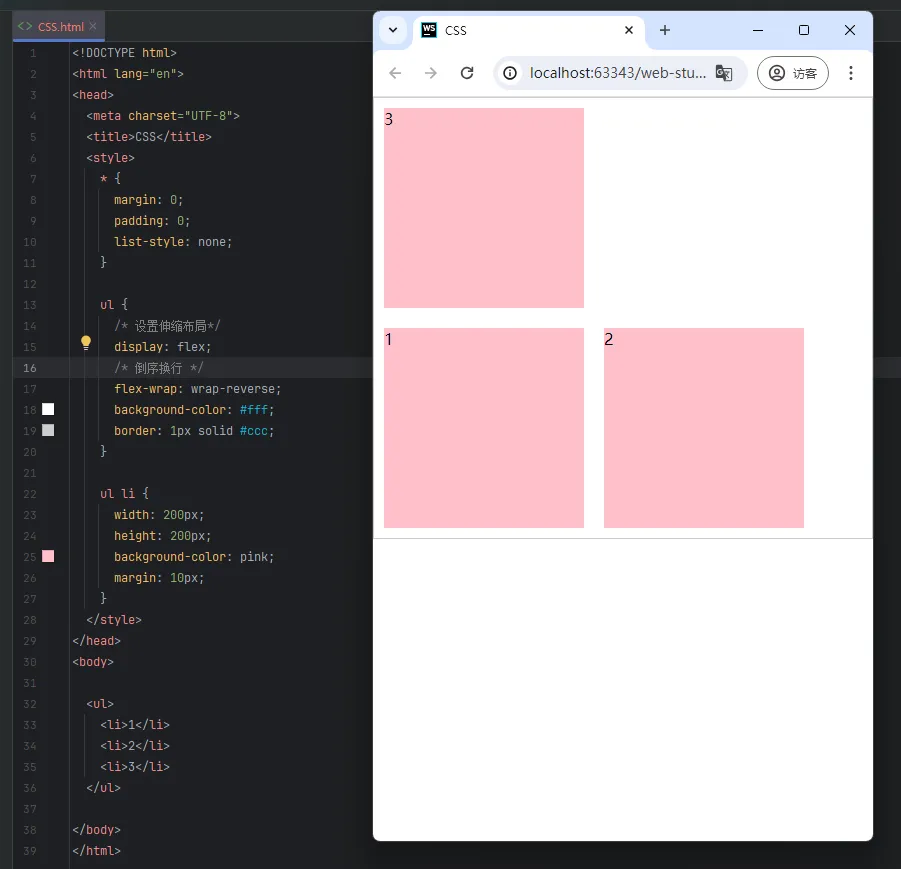Click the pink box labeled 2

tap(703, 428)
